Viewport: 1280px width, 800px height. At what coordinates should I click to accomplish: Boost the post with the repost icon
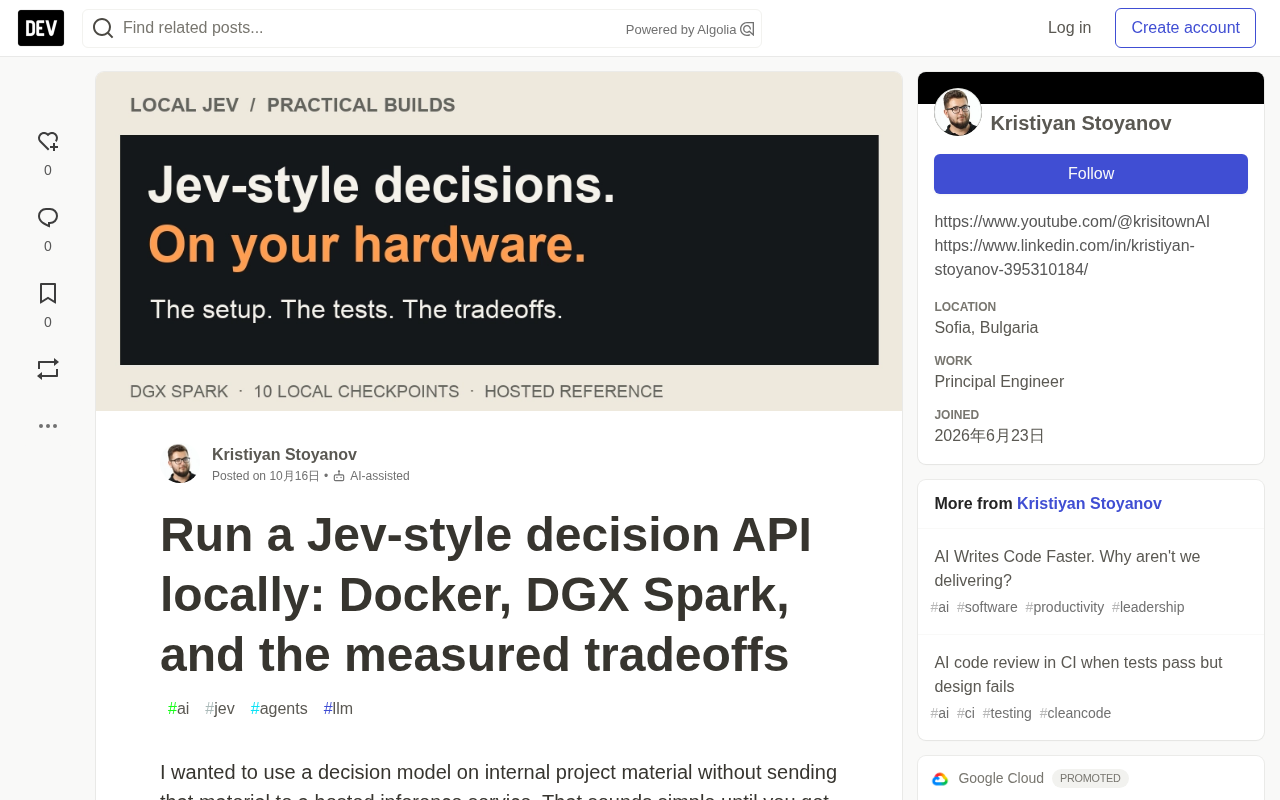pyautogui.click(x=48, y=369)
